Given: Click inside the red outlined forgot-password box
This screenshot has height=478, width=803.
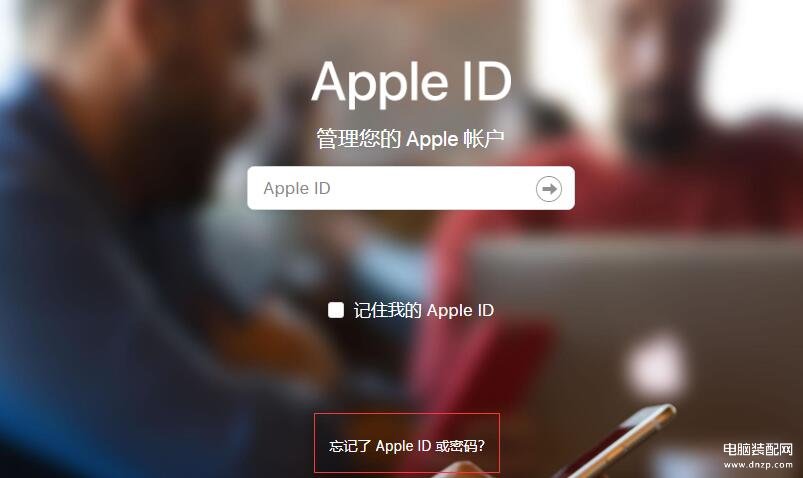Looking at the screenshot, I should pos(407,443).
